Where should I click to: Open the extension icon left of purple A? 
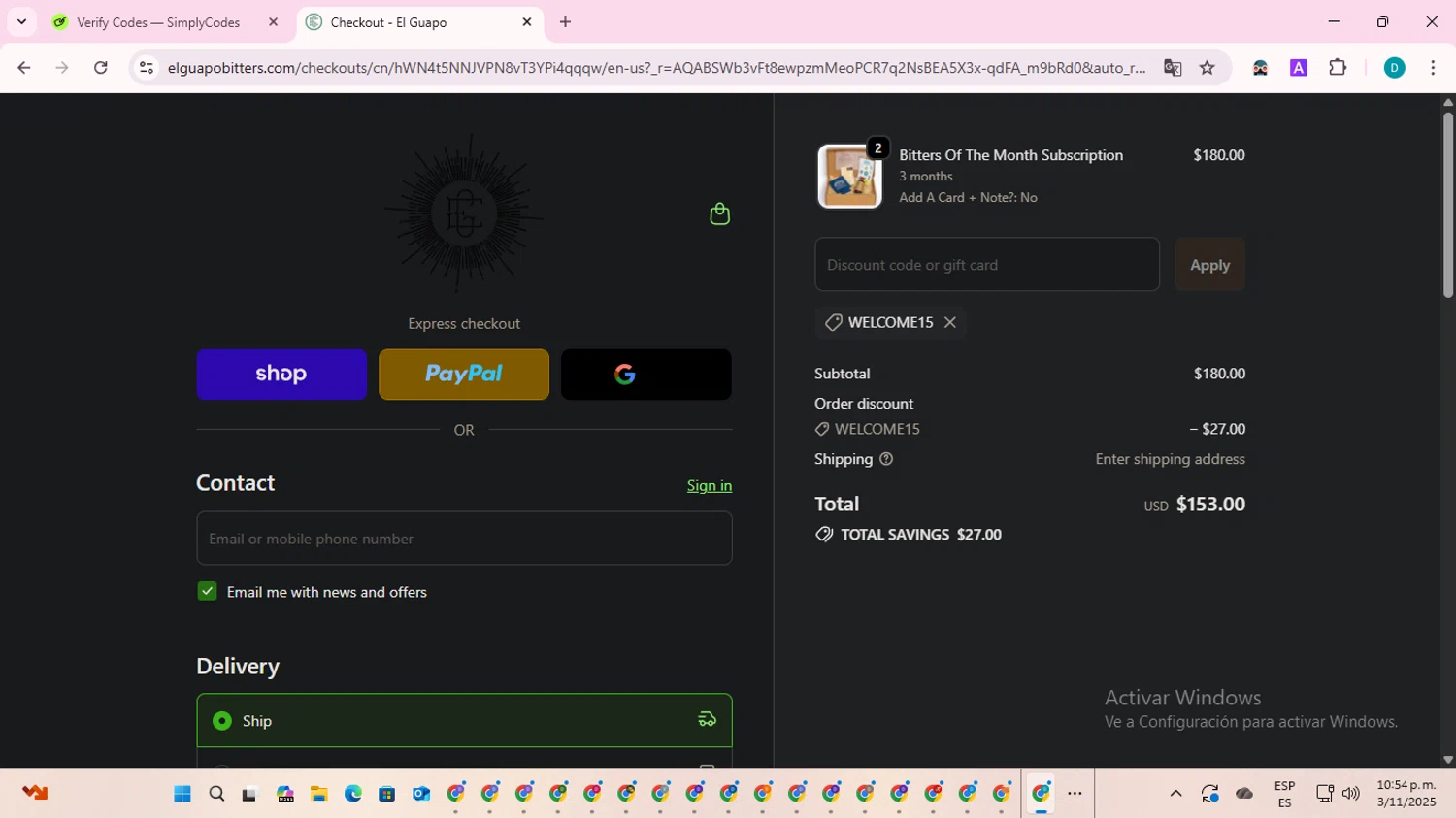1260,67
